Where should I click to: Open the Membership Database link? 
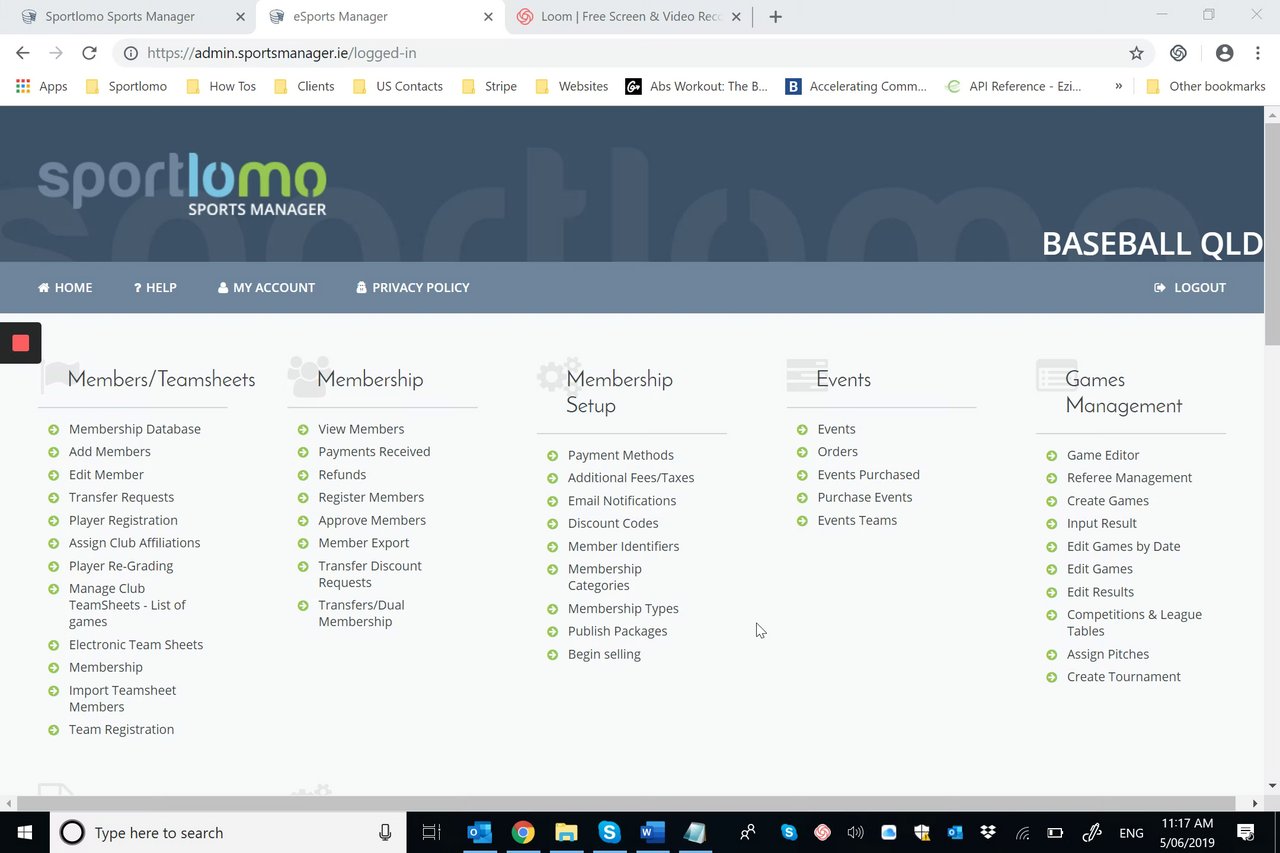[134, 429]
